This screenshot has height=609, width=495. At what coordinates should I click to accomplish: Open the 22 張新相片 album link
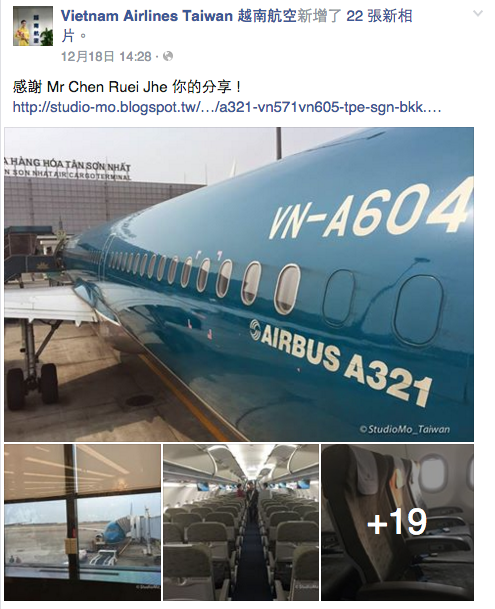(379, 16)
